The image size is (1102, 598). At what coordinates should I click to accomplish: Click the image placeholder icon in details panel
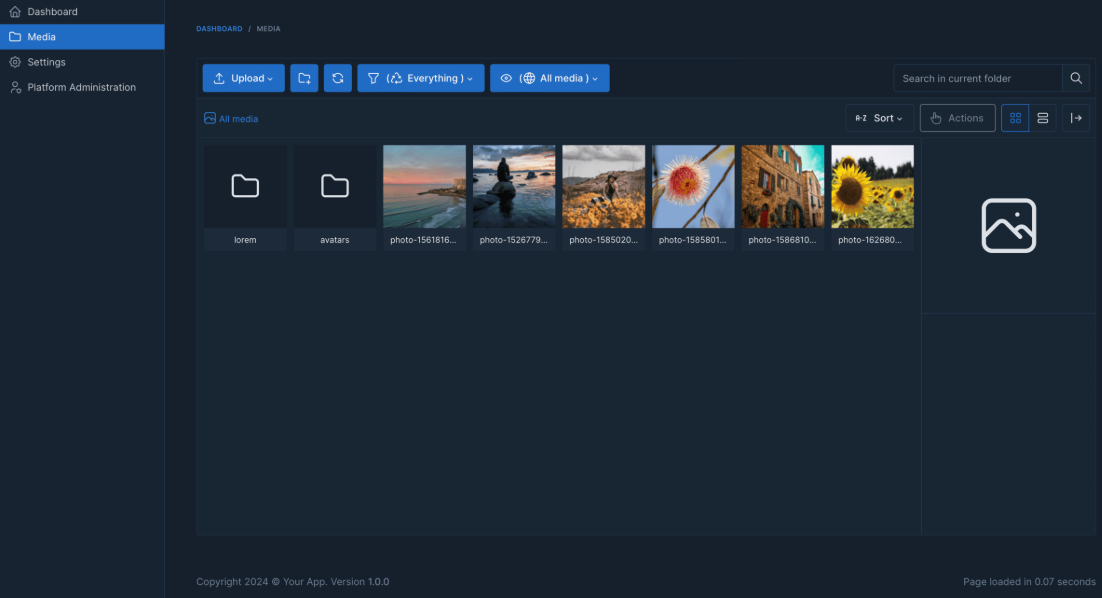(x=1009, y=226)
